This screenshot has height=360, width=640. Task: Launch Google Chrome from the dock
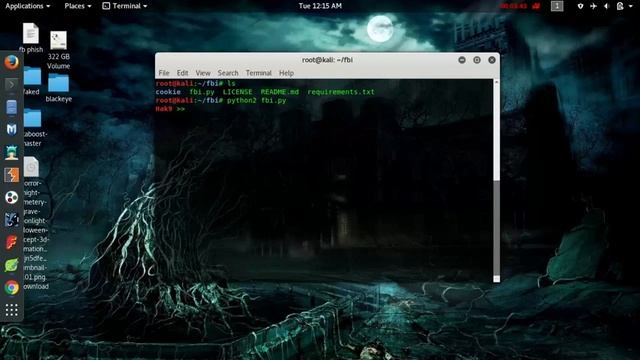11,288
